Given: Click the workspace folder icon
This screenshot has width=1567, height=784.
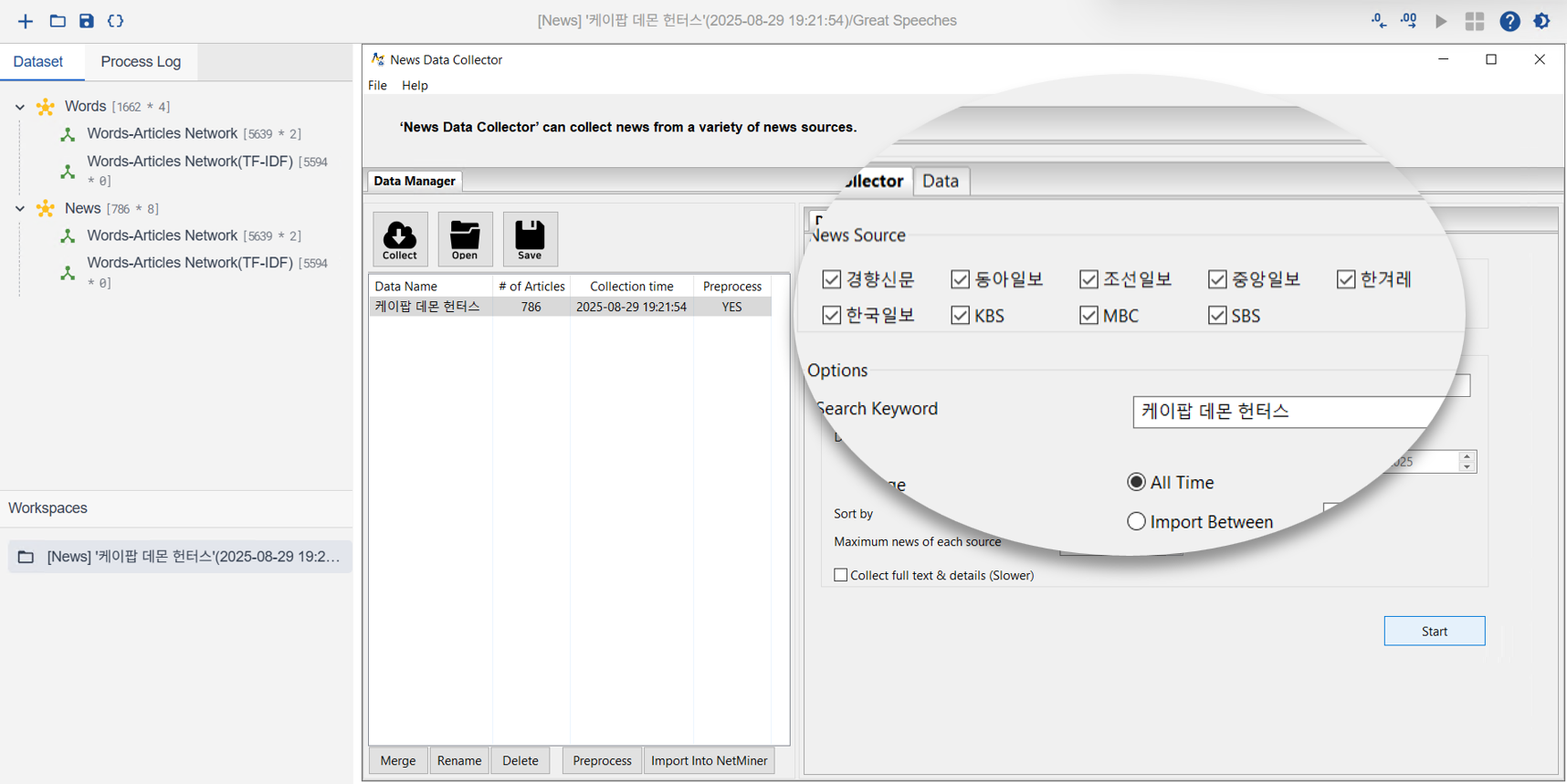Looking at the screenshot, I should 26,557.
